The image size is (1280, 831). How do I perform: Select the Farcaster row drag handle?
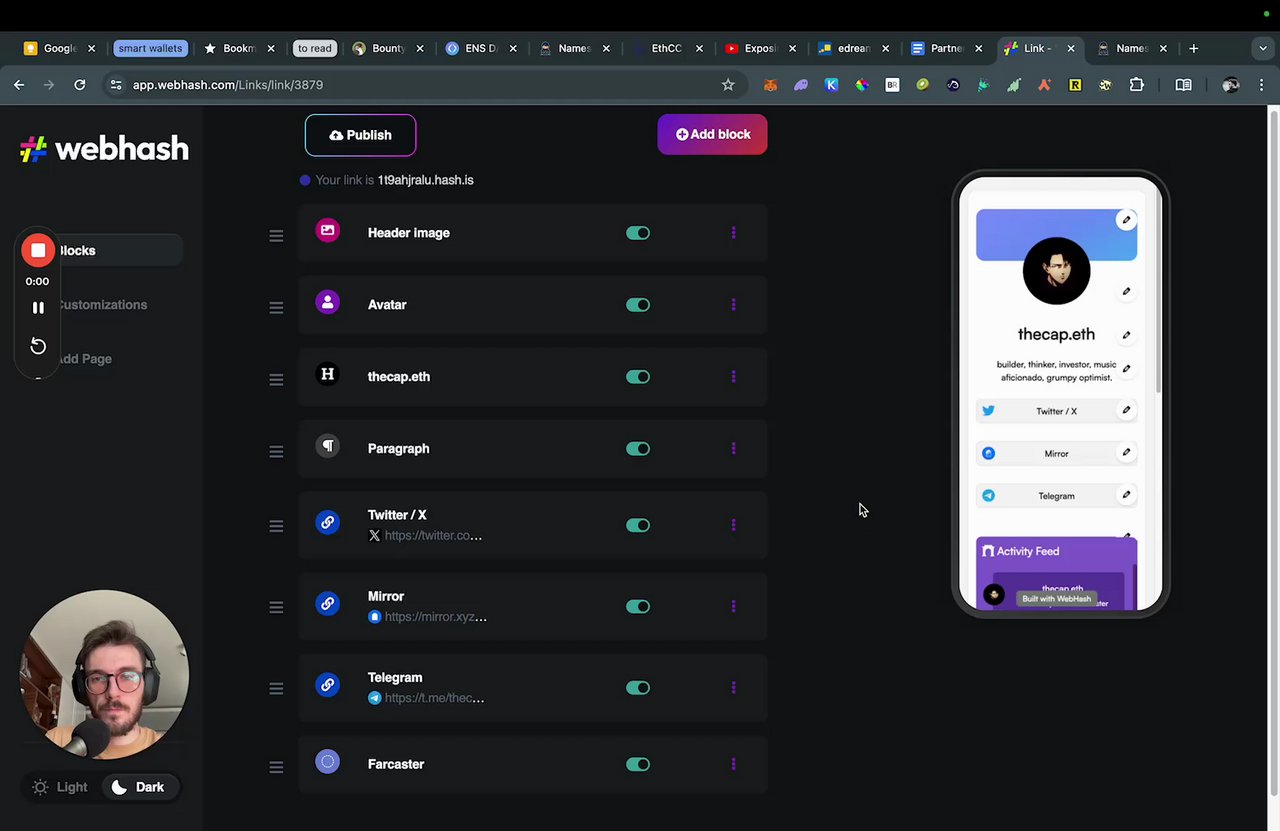(276, 768)
